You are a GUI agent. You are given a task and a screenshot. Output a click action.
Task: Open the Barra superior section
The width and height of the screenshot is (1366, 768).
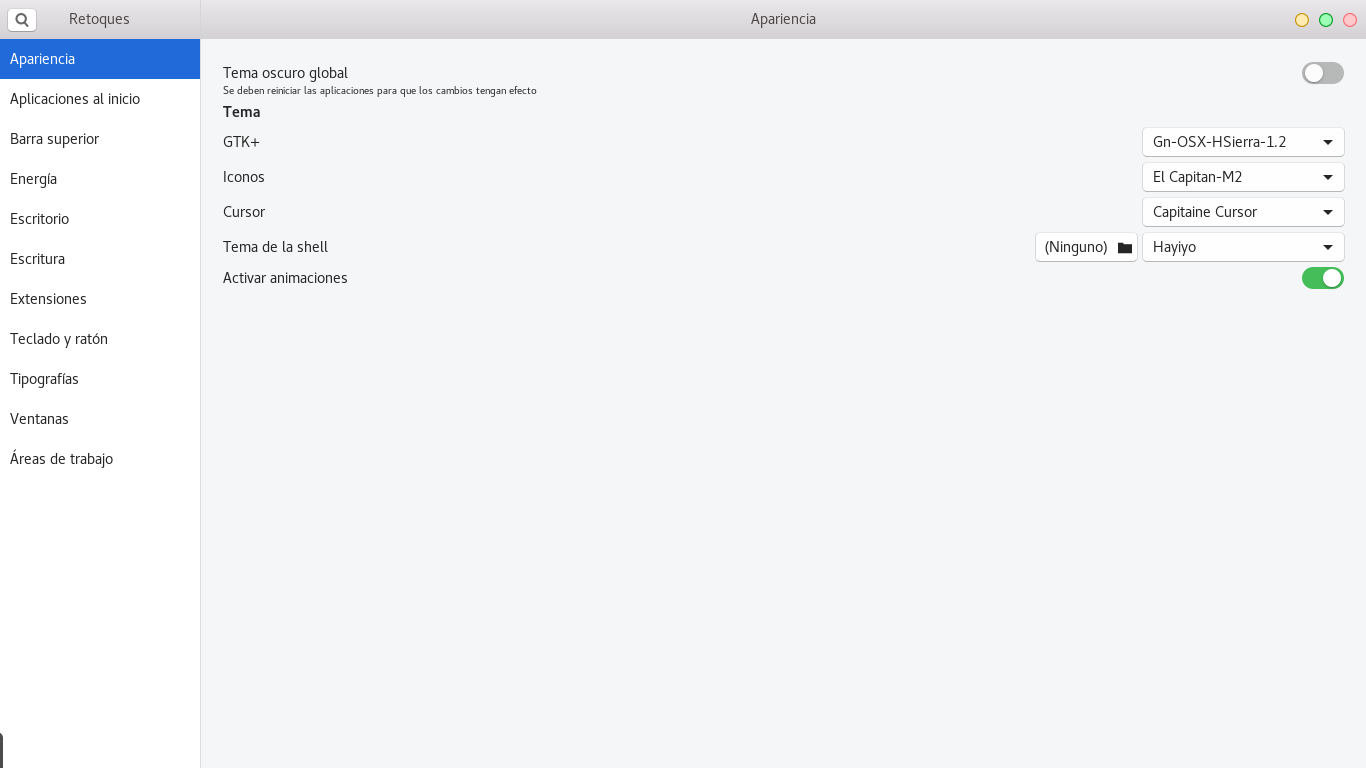(x=100, y=139)
